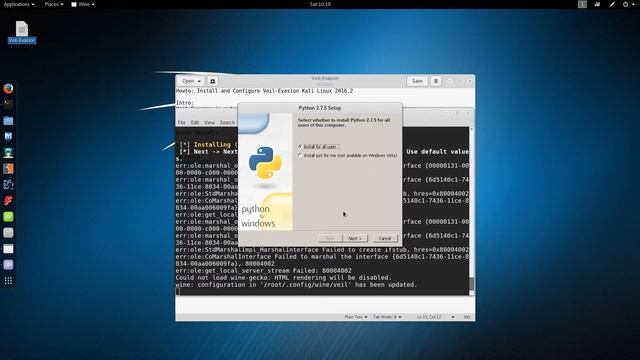This screenshot has width=640, height=360.
Task: Open the Places menu
Action: (x=53, y=4)
